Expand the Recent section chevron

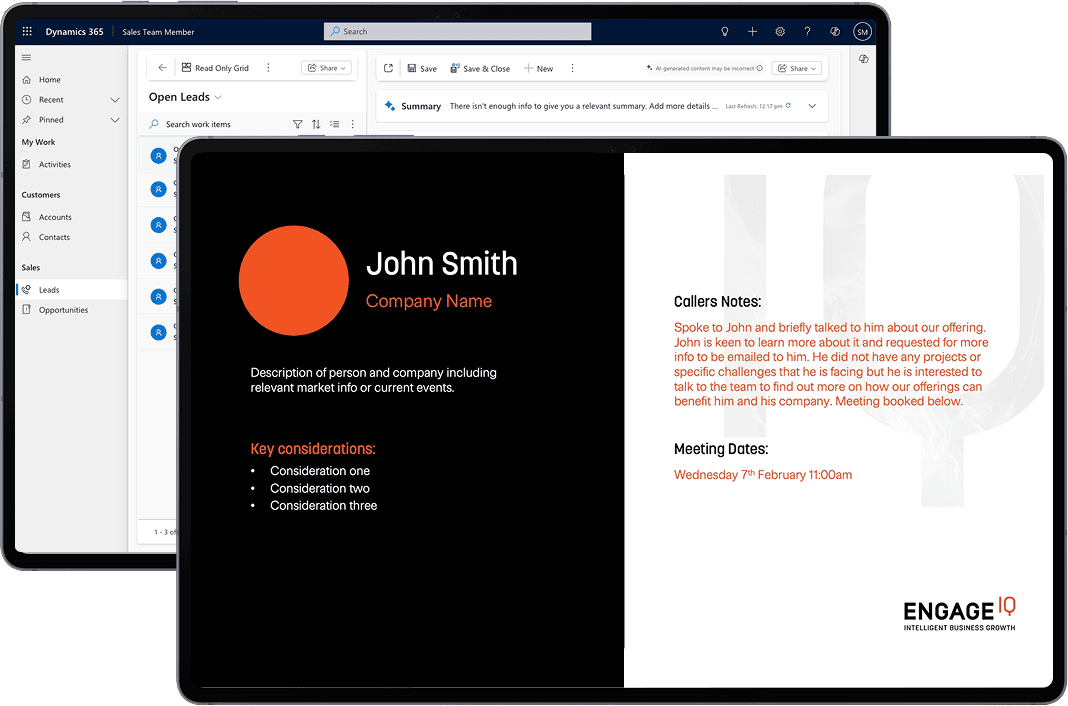pyautogui.click(x=115, y=100)
